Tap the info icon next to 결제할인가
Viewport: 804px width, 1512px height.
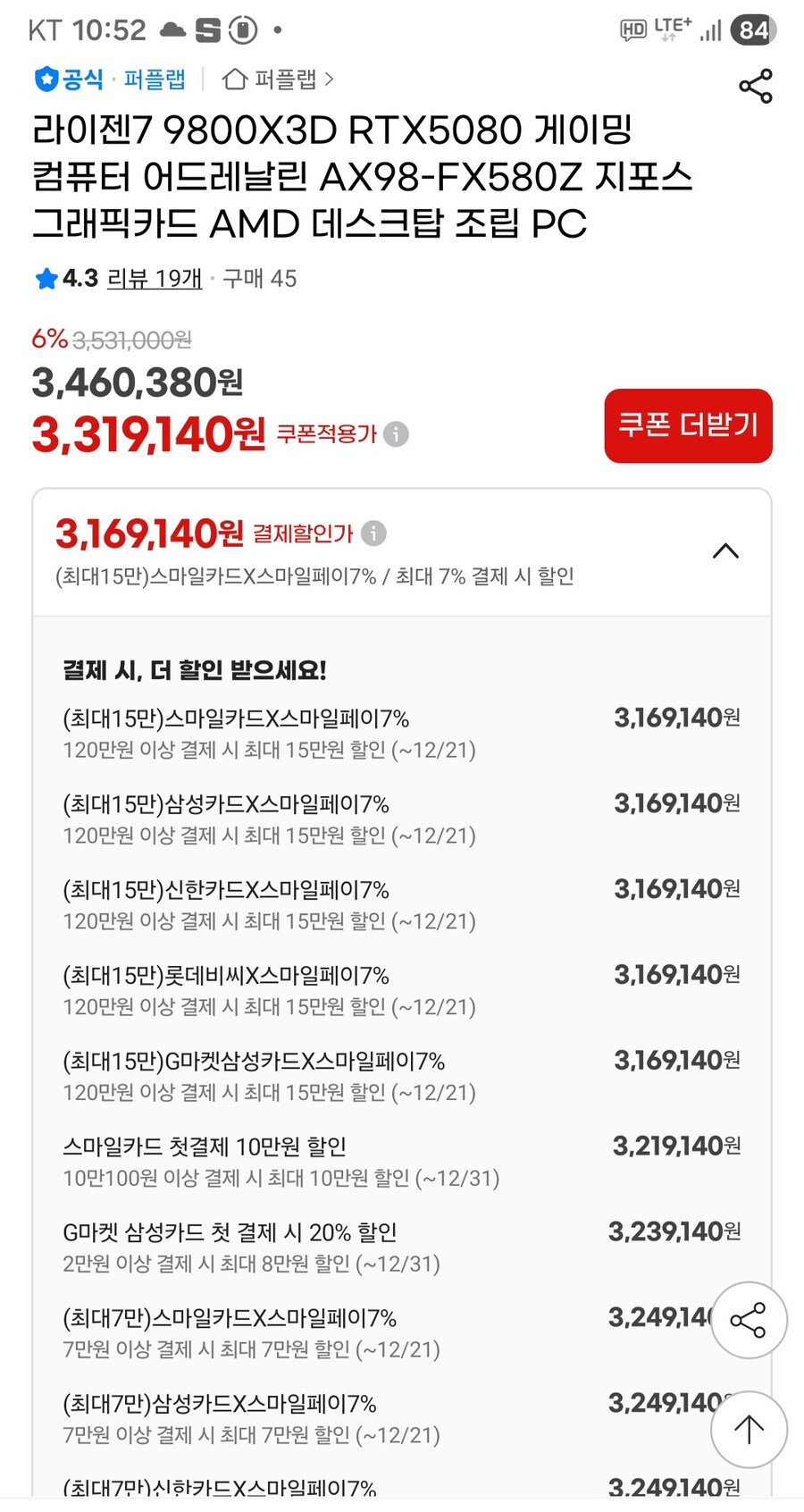pyautogui.click(x=373, y=533)
